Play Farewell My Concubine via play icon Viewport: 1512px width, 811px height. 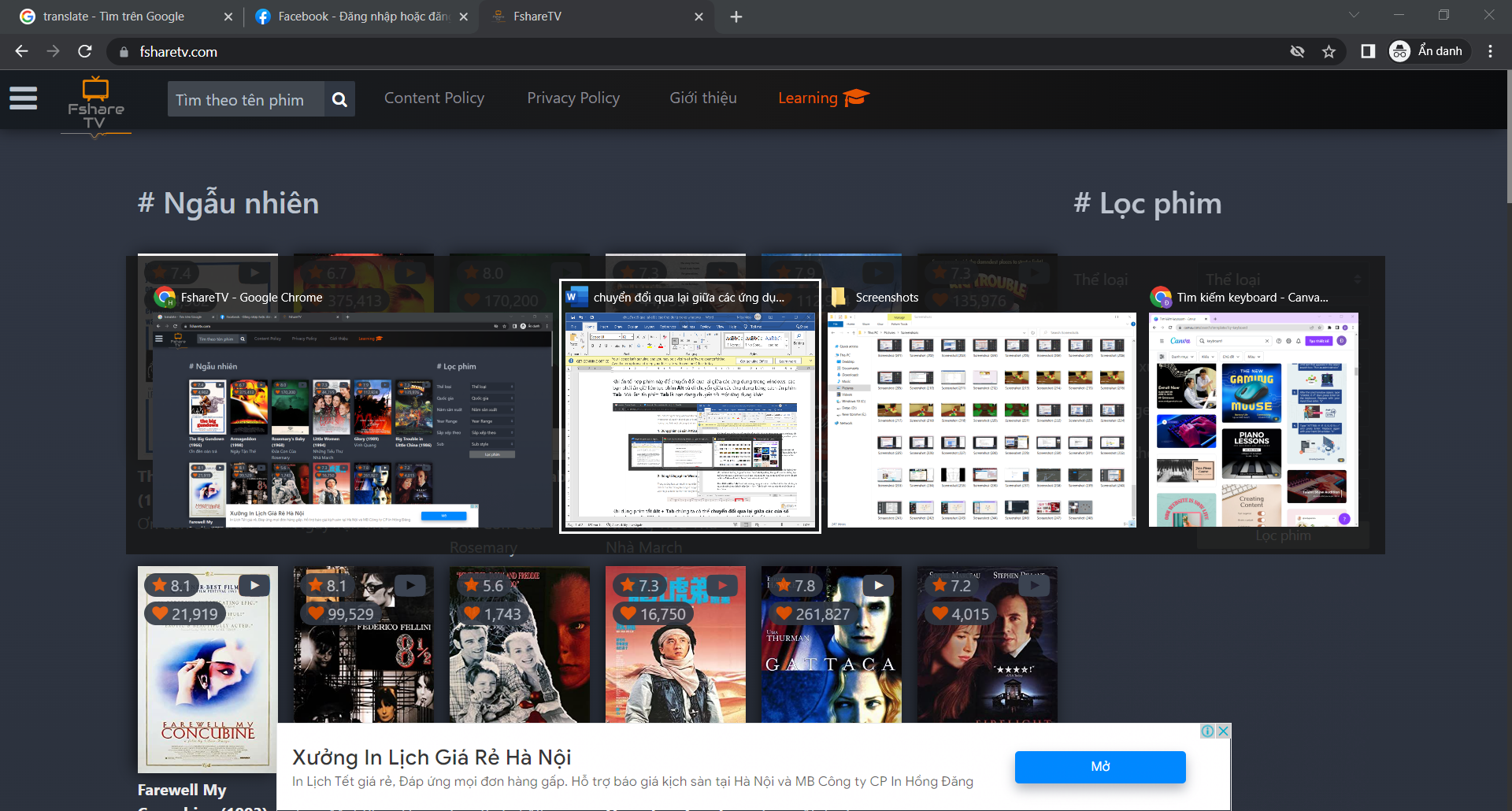pyautogui.click(x=254, y=585)
